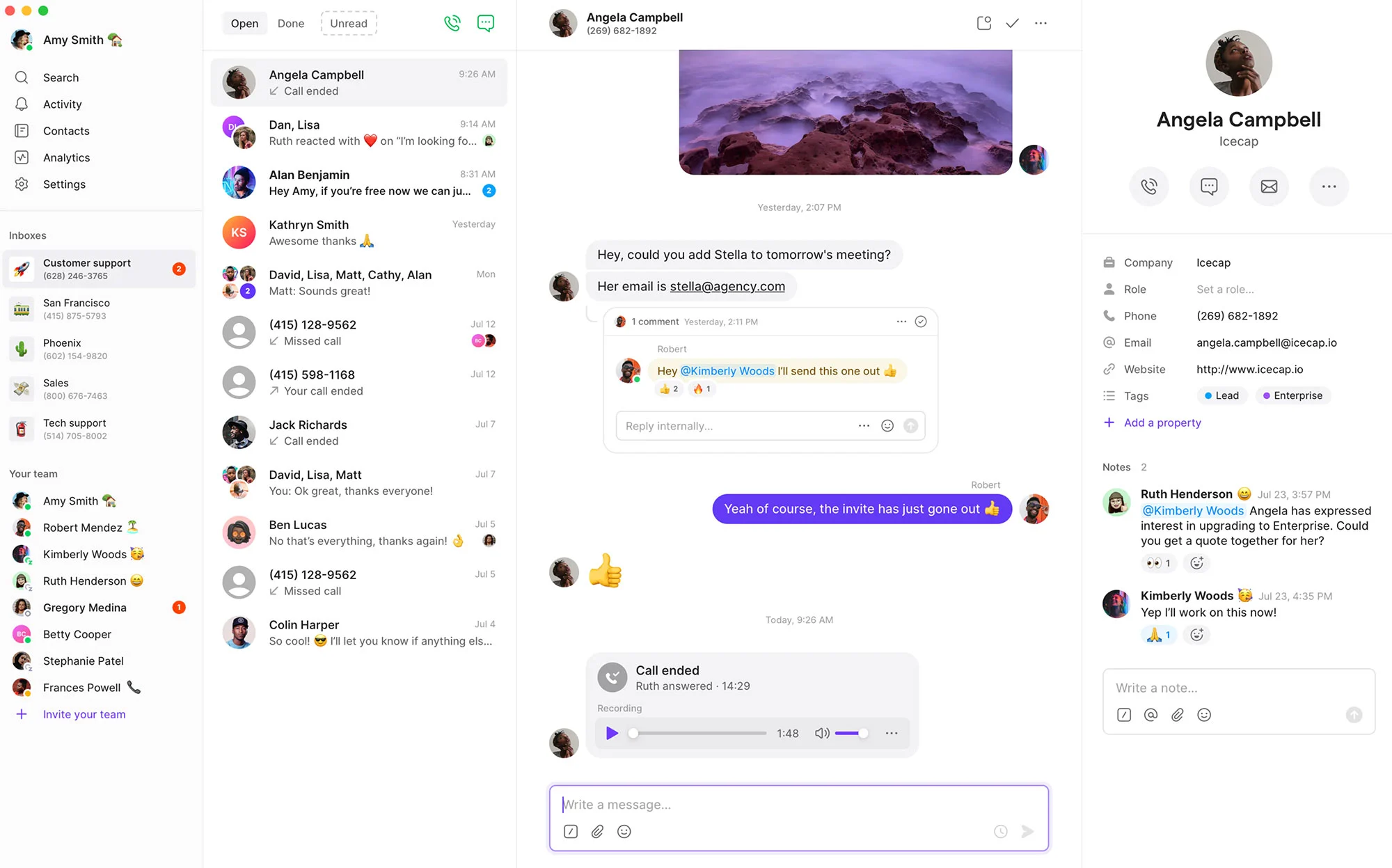Click the attachment icon in message box
The height and width of the screenshot is (868, 1392).
(596, 831)
